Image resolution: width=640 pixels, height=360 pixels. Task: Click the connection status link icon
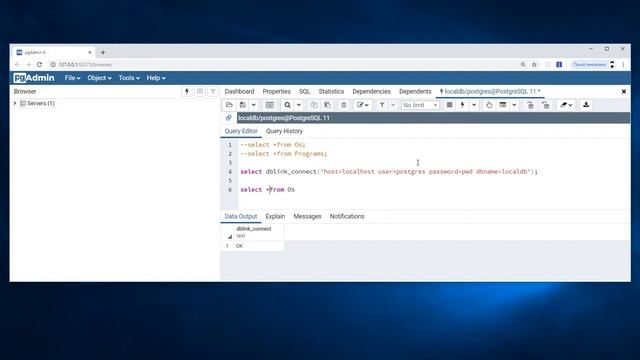(x=229, y=118)
